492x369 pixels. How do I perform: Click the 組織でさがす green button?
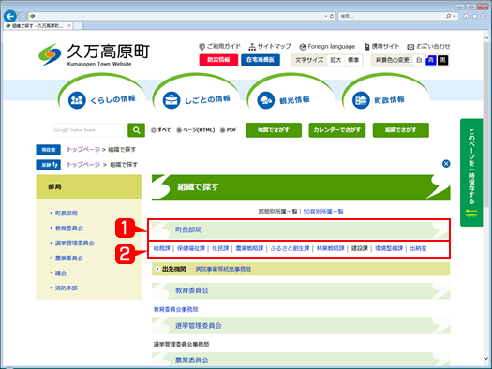[x=401, y=130]
